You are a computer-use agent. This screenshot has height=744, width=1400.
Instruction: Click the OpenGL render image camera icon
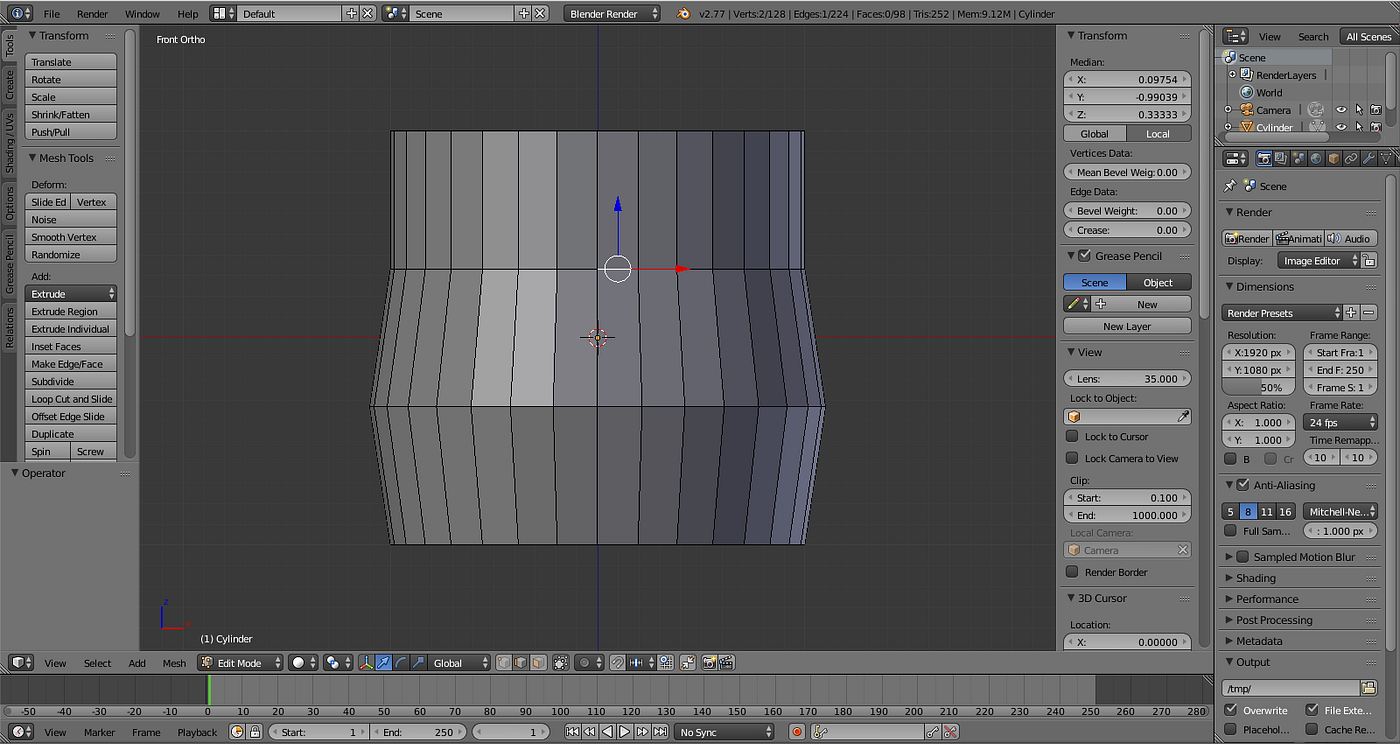[708, 662]
